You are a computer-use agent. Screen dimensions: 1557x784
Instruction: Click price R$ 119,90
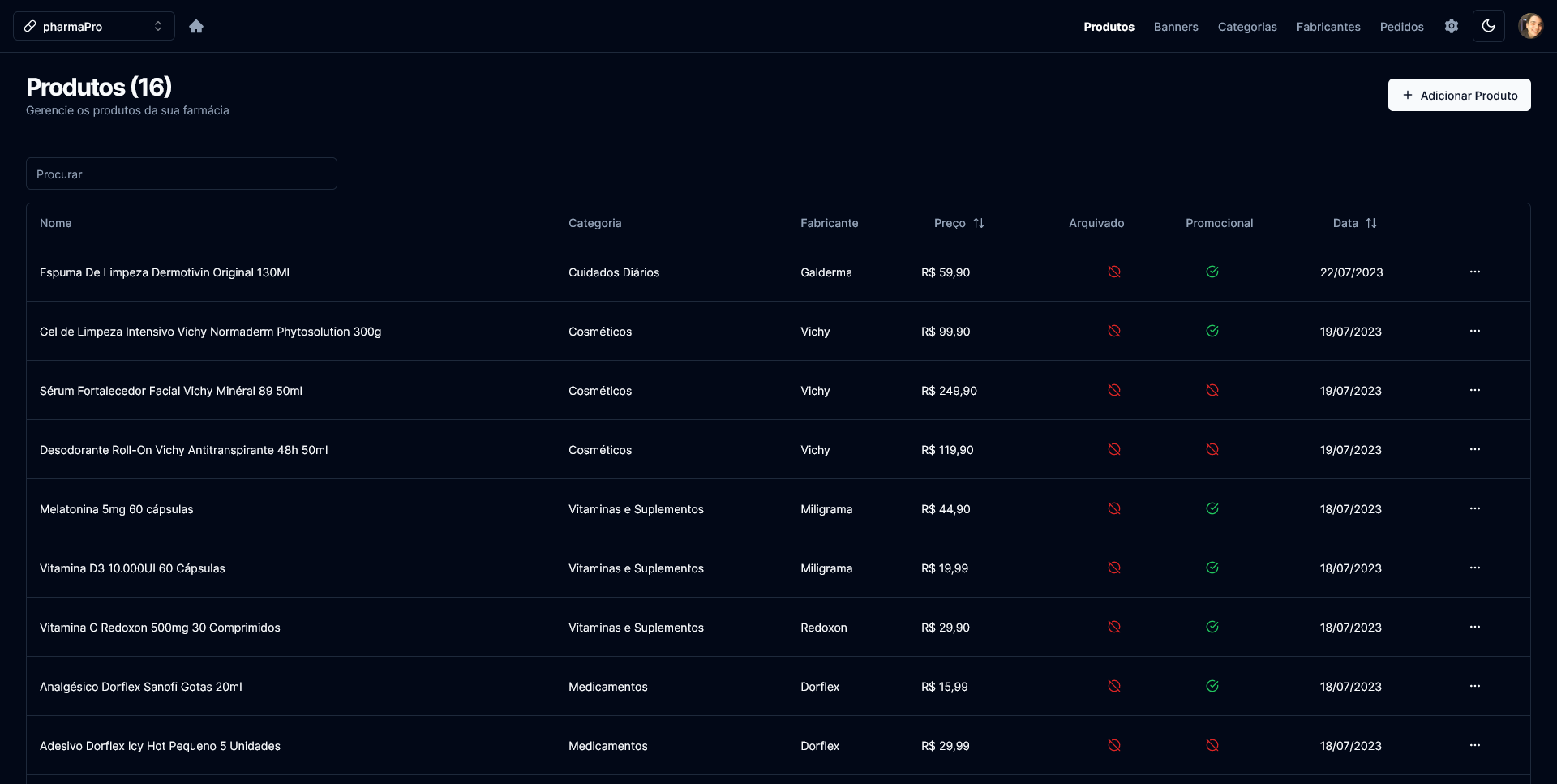click(x=947, y=450)
